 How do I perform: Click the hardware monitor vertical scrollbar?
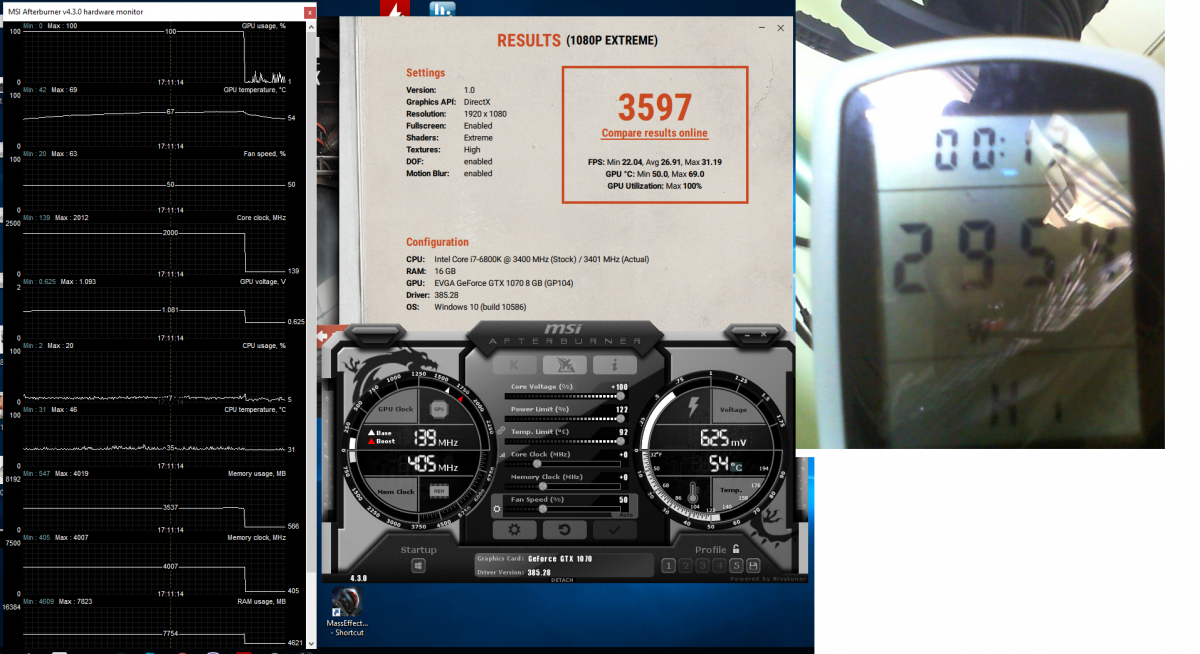(x=311, y=300)
